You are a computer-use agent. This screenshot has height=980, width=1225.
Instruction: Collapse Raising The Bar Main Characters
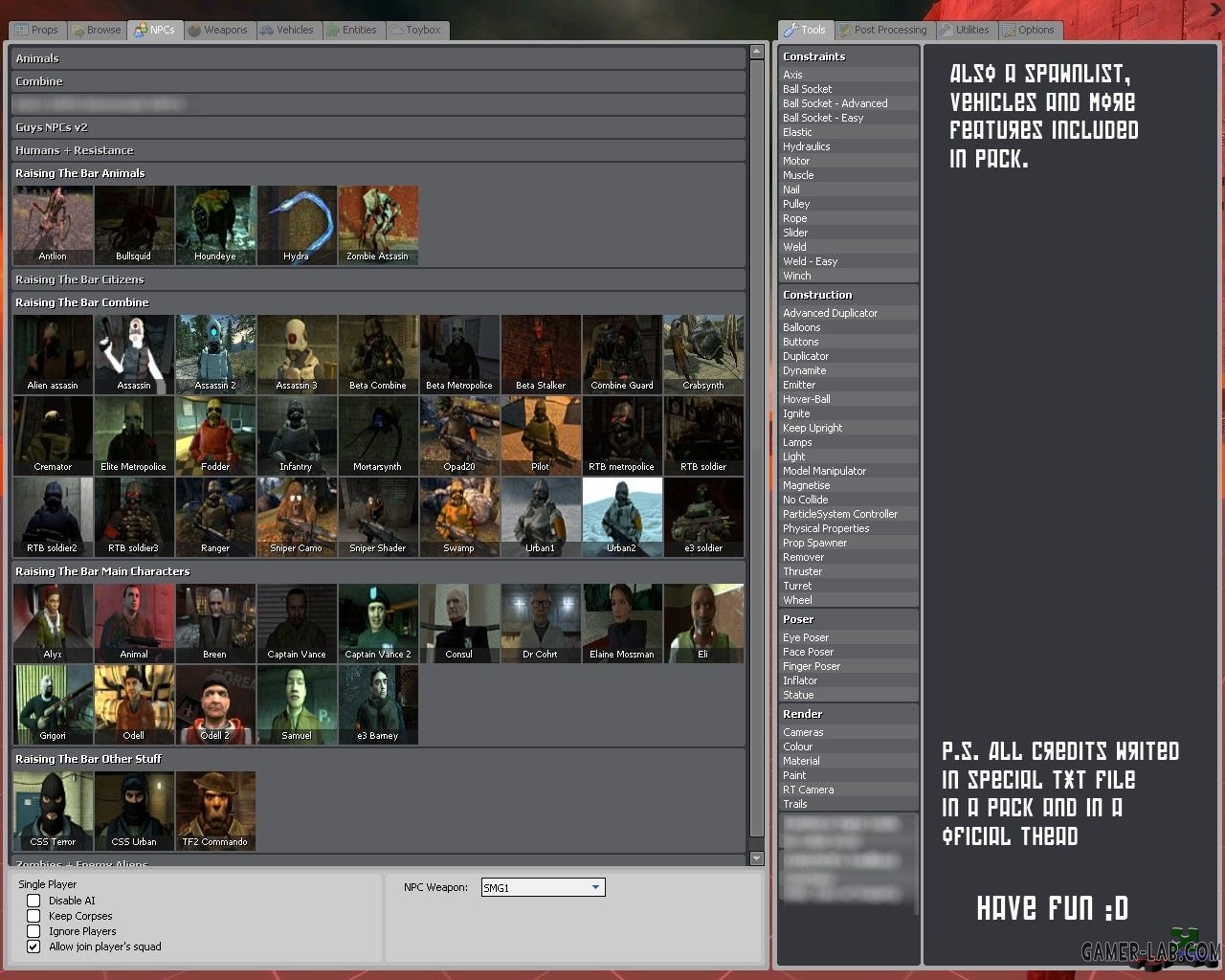[378, 571]
